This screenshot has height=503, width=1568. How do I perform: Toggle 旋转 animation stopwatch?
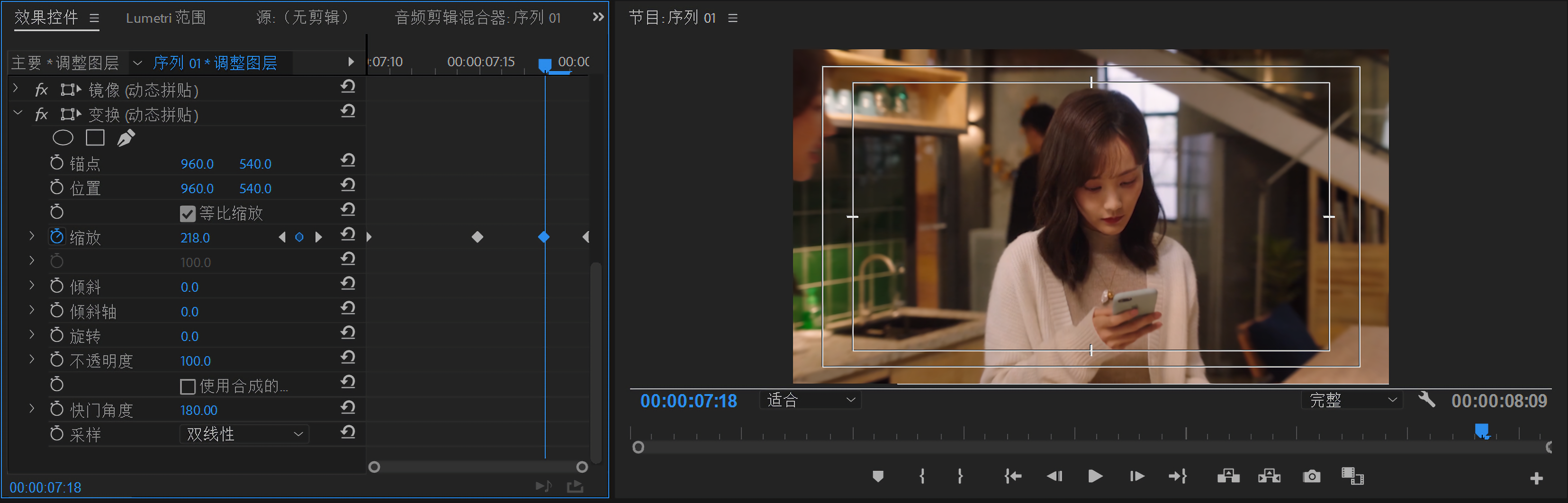tap(56, 335)
